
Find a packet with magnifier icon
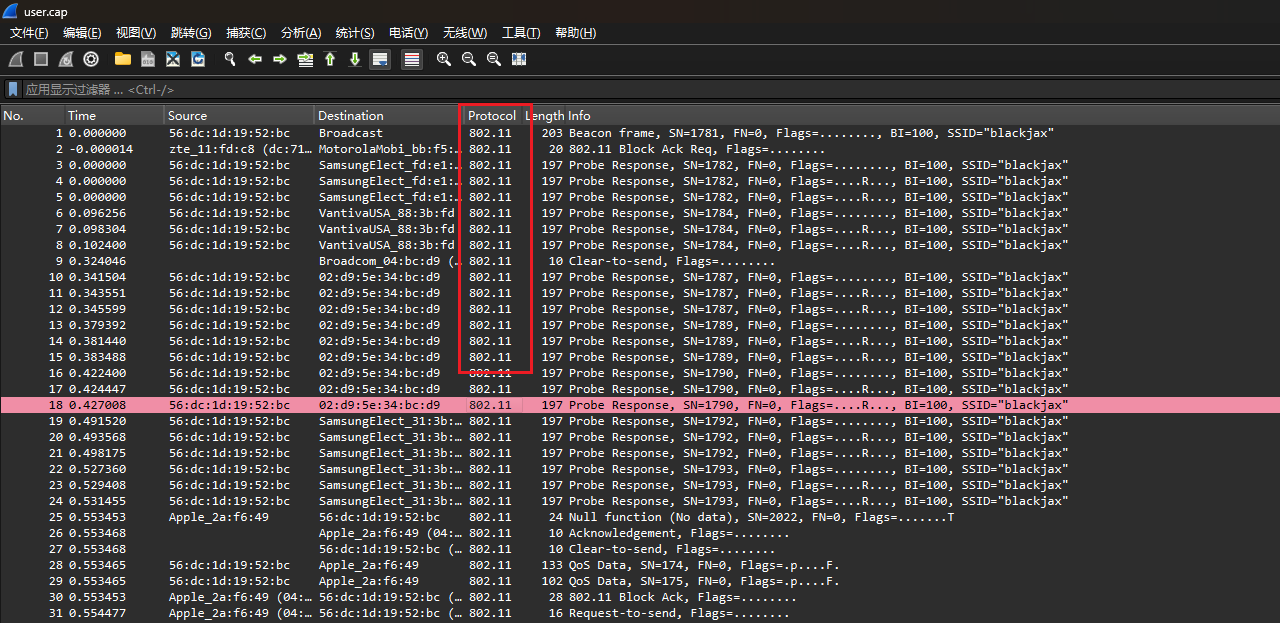tap(230, 59)
